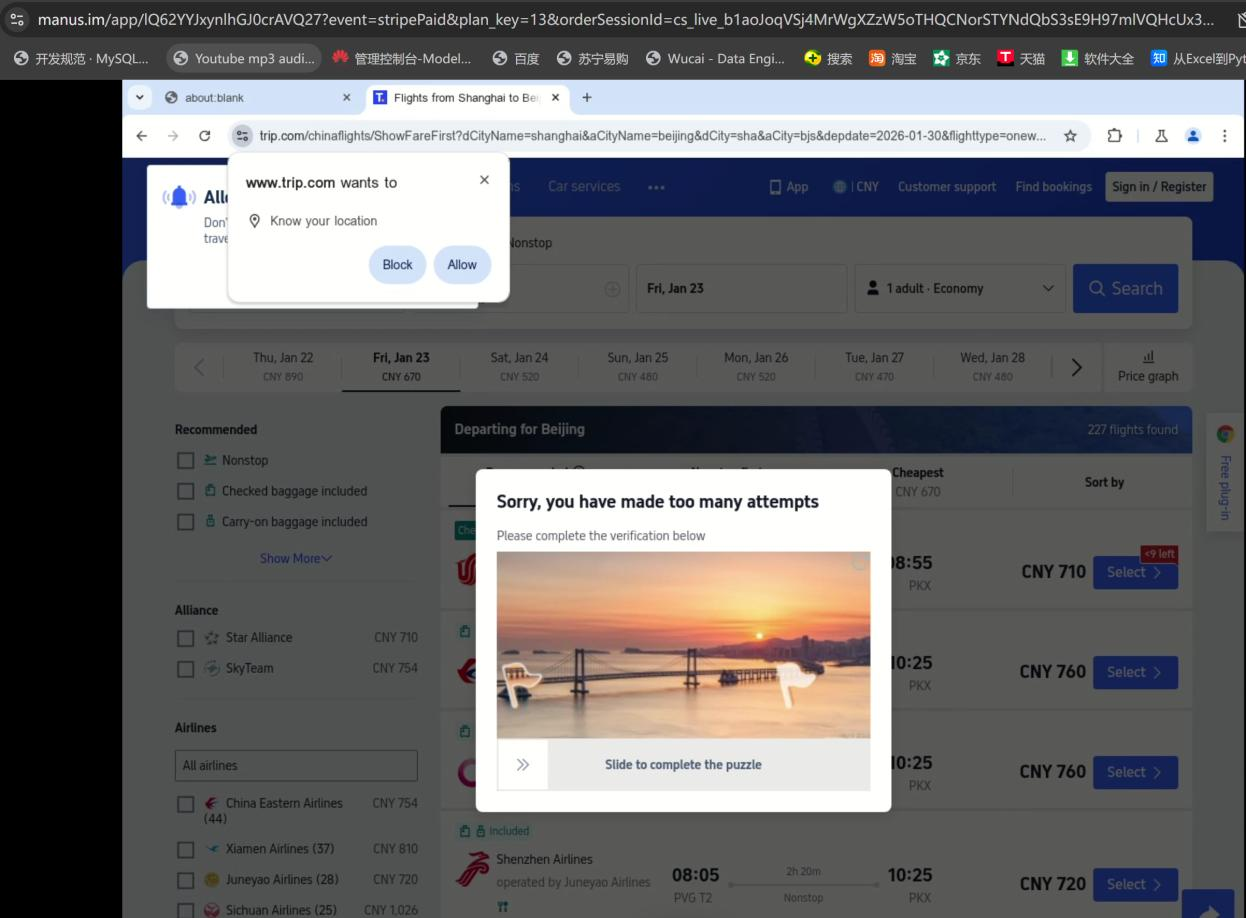Click the trip.com site info icon
Screen dimensions: 1246x918
(240, 136)
